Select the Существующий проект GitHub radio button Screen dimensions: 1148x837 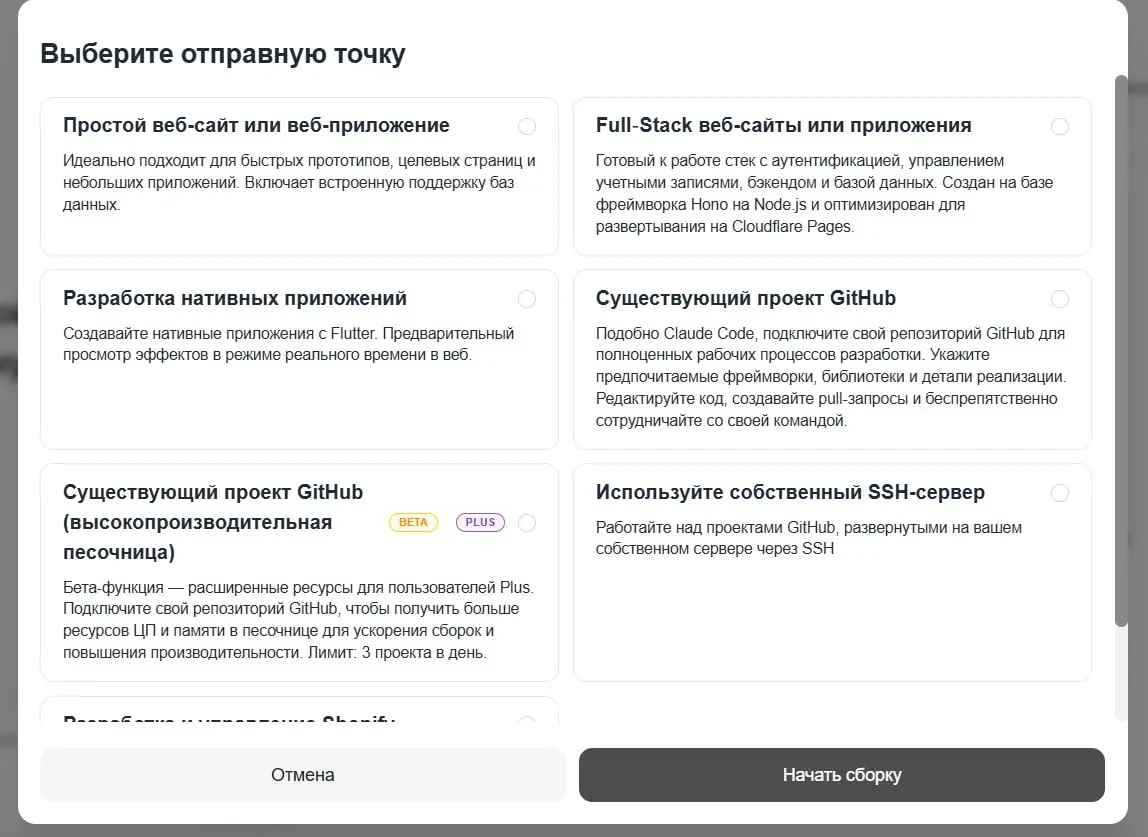(1060, 298)
